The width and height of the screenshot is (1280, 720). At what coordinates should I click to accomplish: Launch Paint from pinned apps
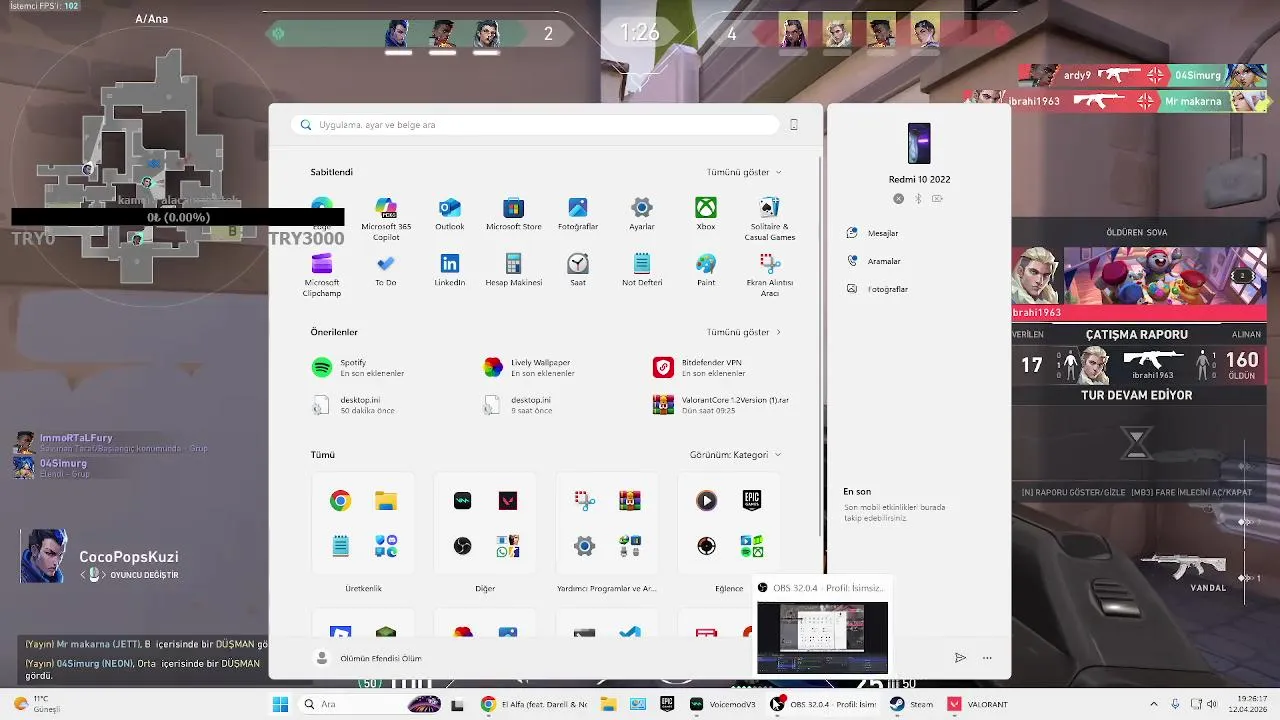click(x=706, y=270)
